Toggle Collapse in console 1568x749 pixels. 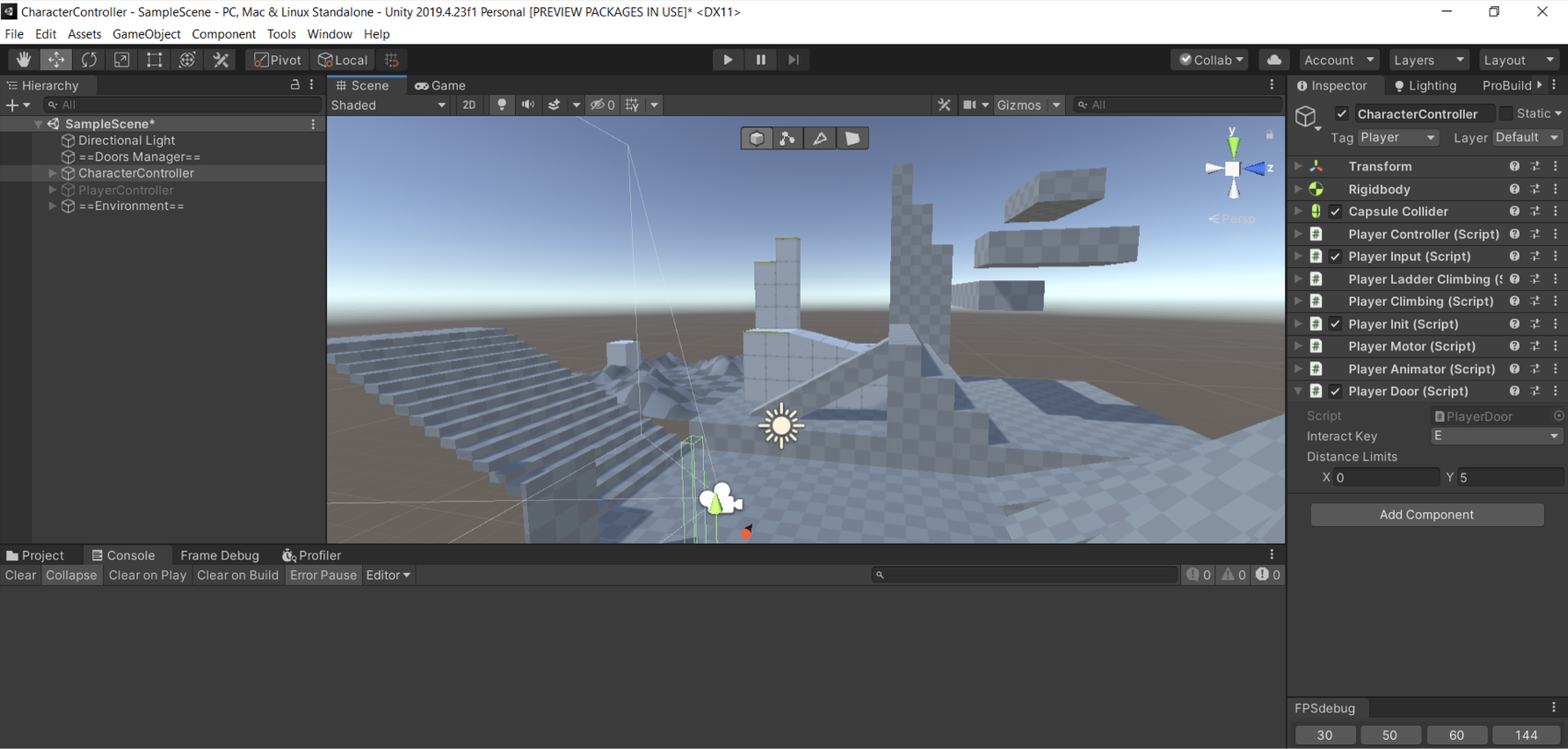(x=71, y=575)
